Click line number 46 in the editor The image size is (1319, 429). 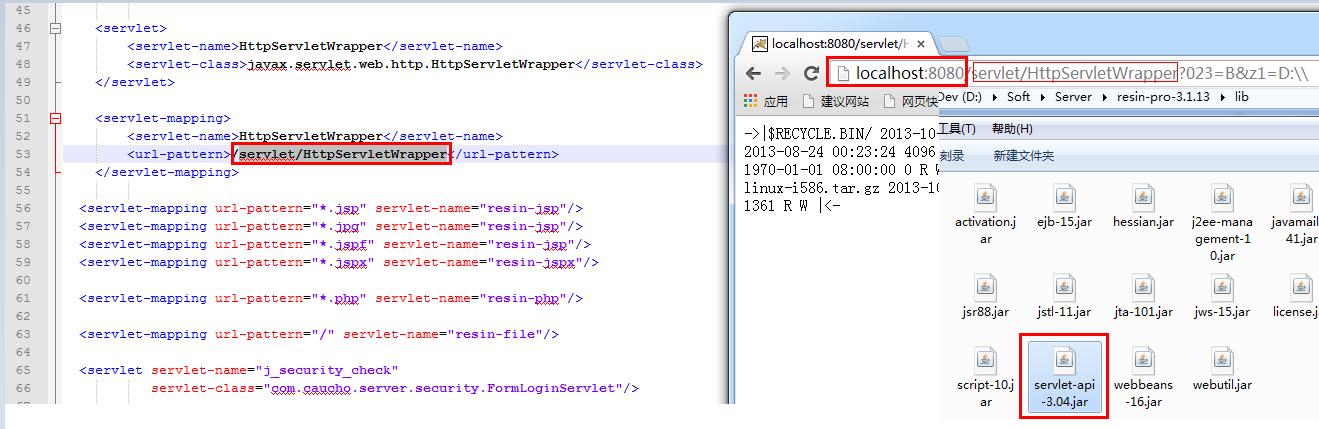23,28
